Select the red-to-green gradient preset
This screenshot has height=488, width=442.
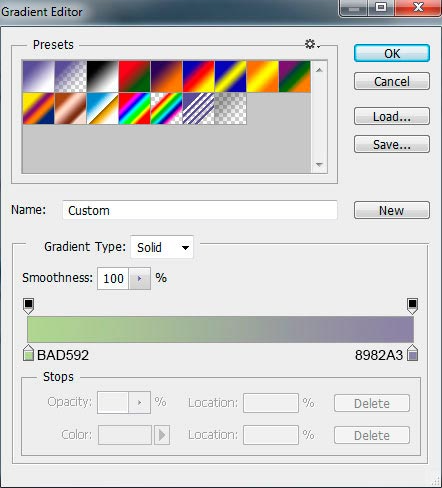click(x=134, y=76)
